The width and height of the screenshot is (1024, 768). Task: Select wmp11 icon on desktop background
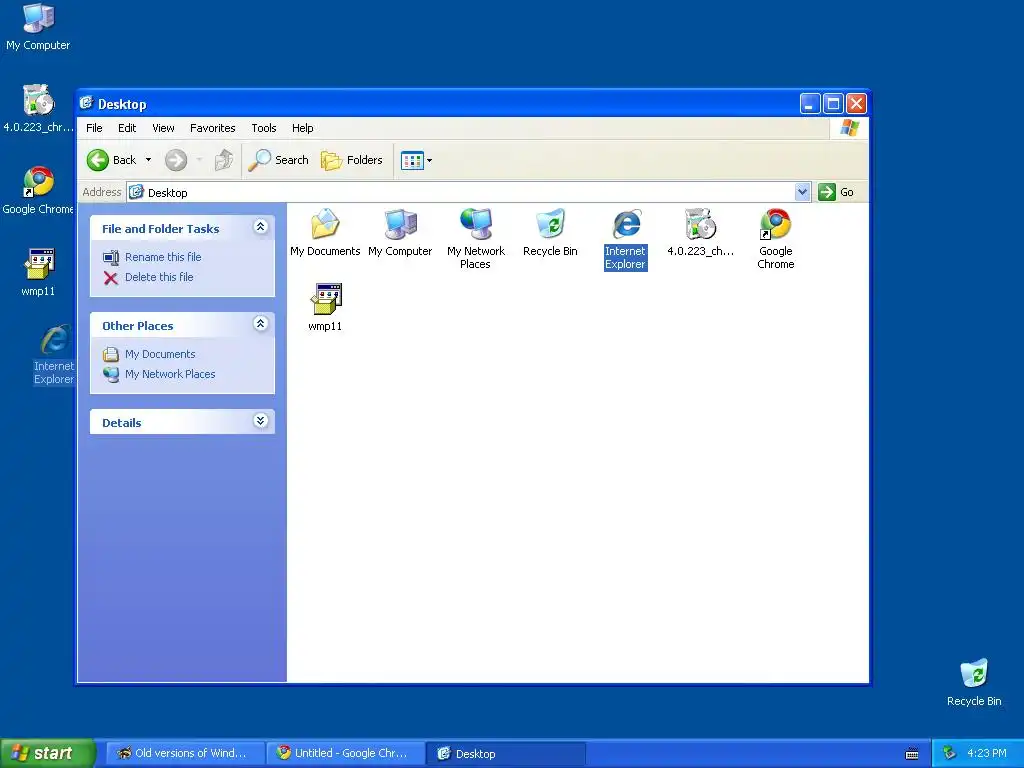(38, 273)
